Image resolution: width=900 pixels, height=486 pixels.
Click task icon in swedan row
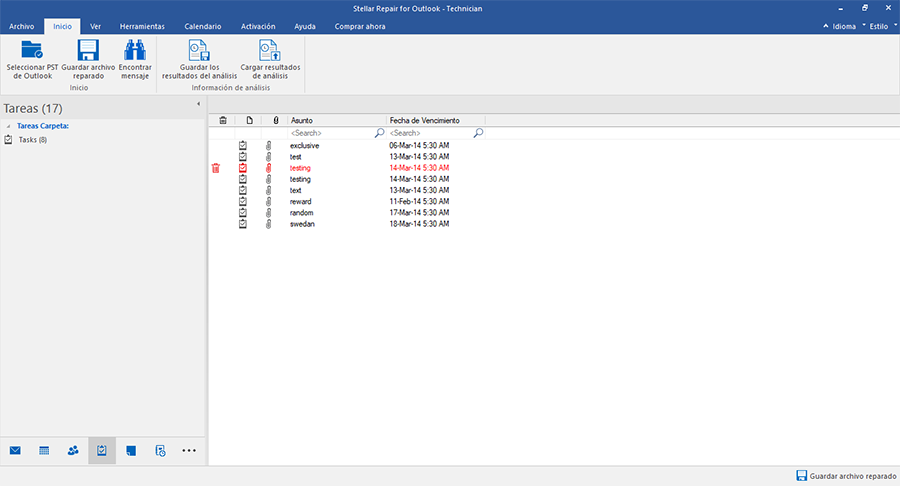point(243,224)
